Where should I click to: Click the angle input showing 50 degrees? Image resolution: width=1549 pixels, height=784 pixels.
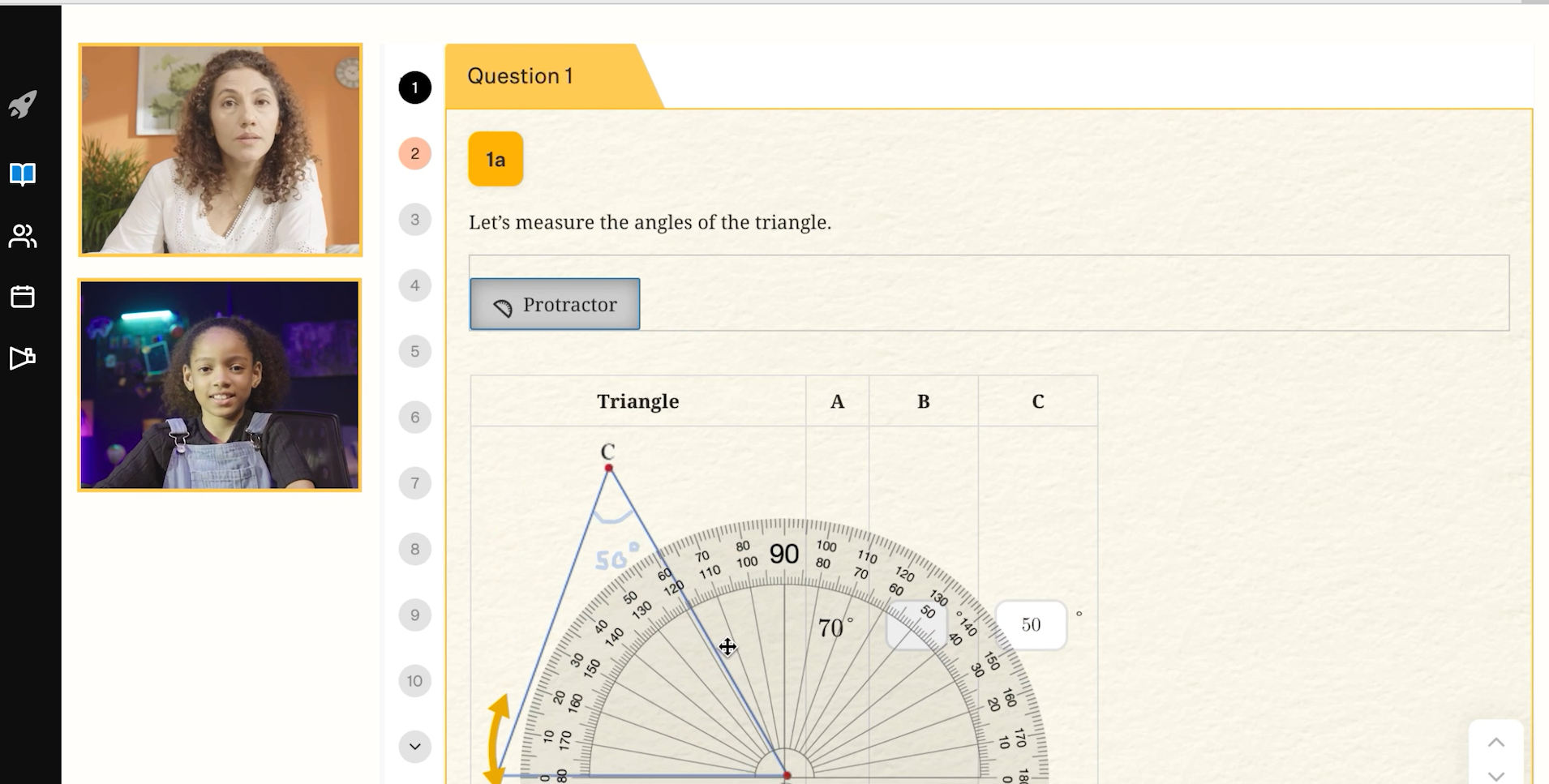pos(1031,624)
